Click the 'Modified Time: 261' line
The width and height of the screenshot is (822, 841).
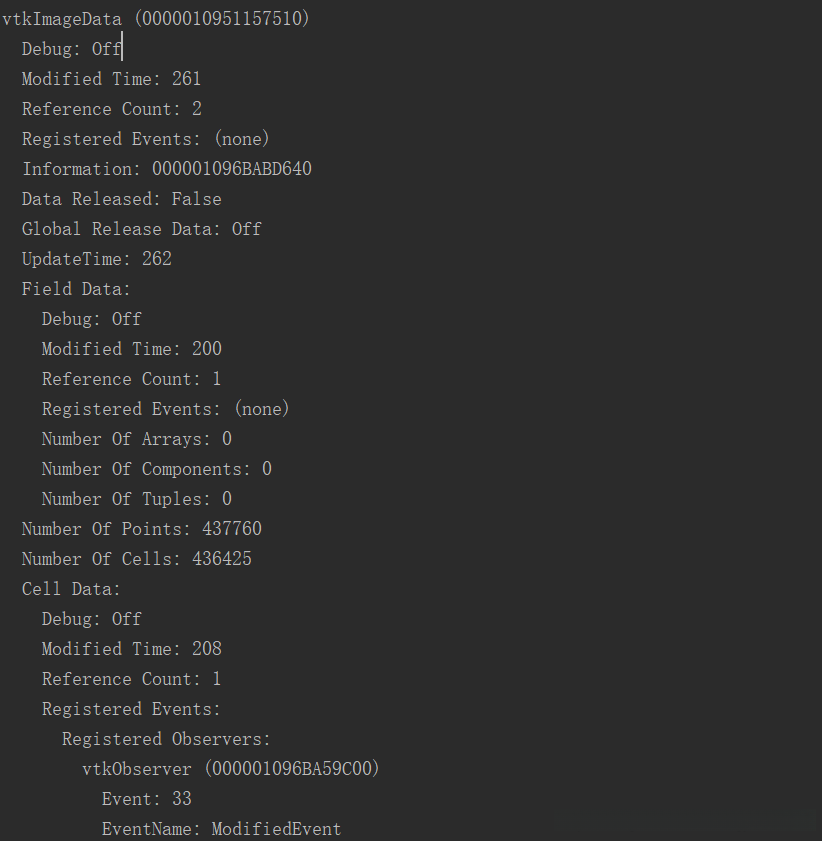111,79
